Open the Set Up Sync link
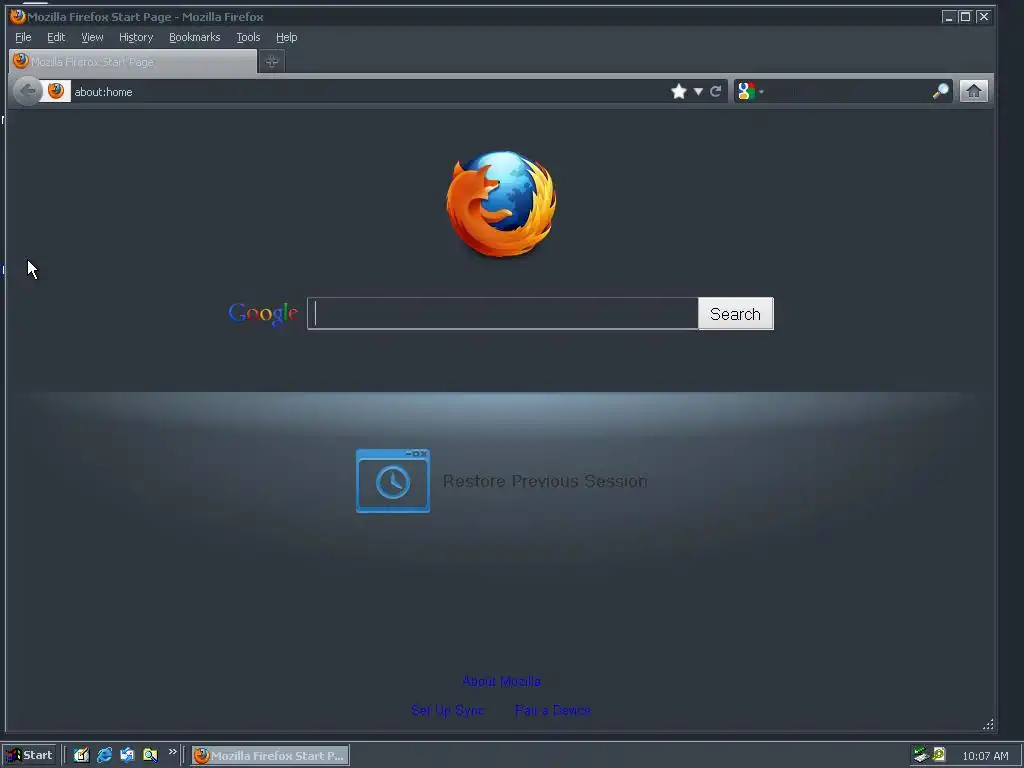This screenshot has width=1024, height=768. [x=447, y=710]
